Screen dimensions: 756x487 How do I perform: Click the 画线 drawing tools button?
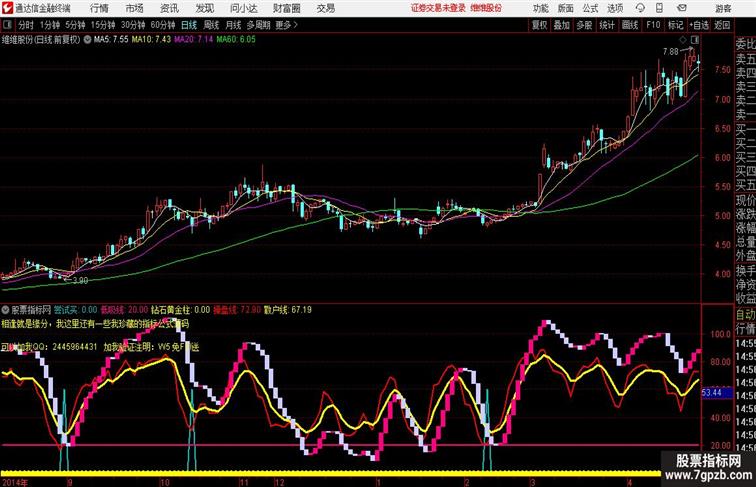click(x=630, y=25)
